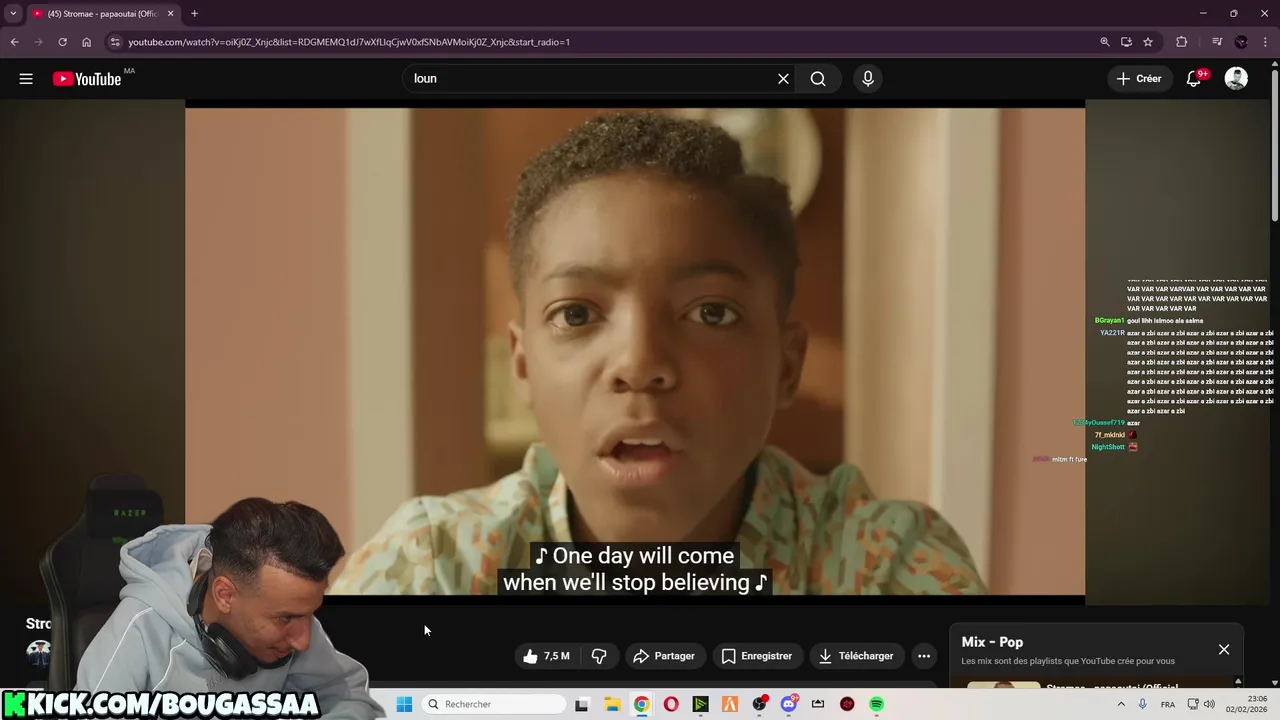Go back in browser history
The height and width of the screenshot is (720, 1280).
click(14, 42)
